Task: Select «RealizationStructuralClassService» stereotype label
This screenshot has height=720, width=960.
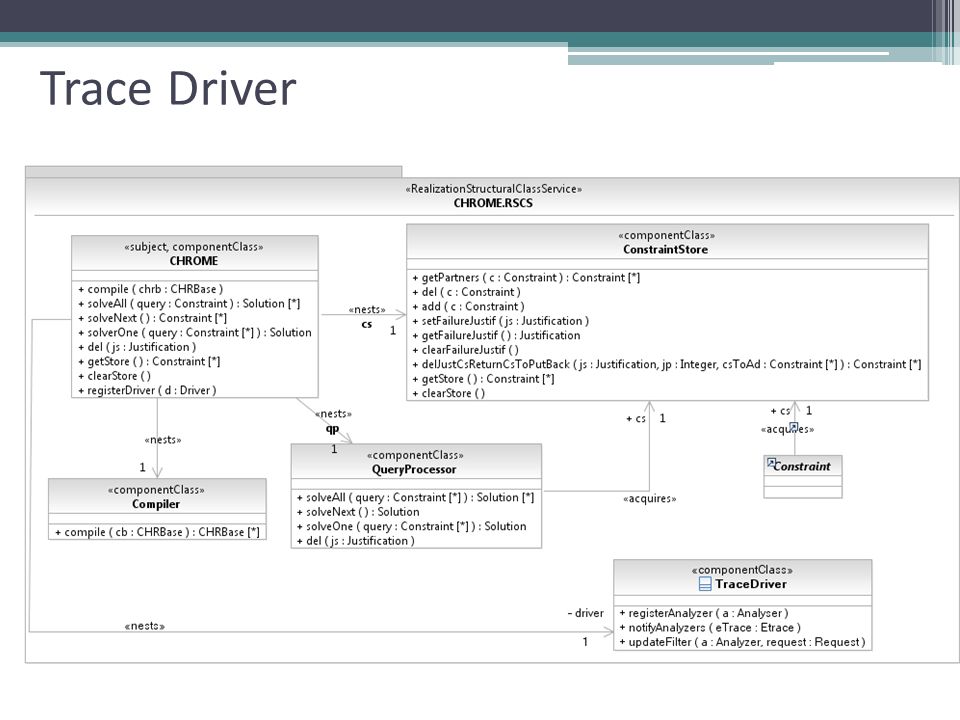Action: (493, 189)
